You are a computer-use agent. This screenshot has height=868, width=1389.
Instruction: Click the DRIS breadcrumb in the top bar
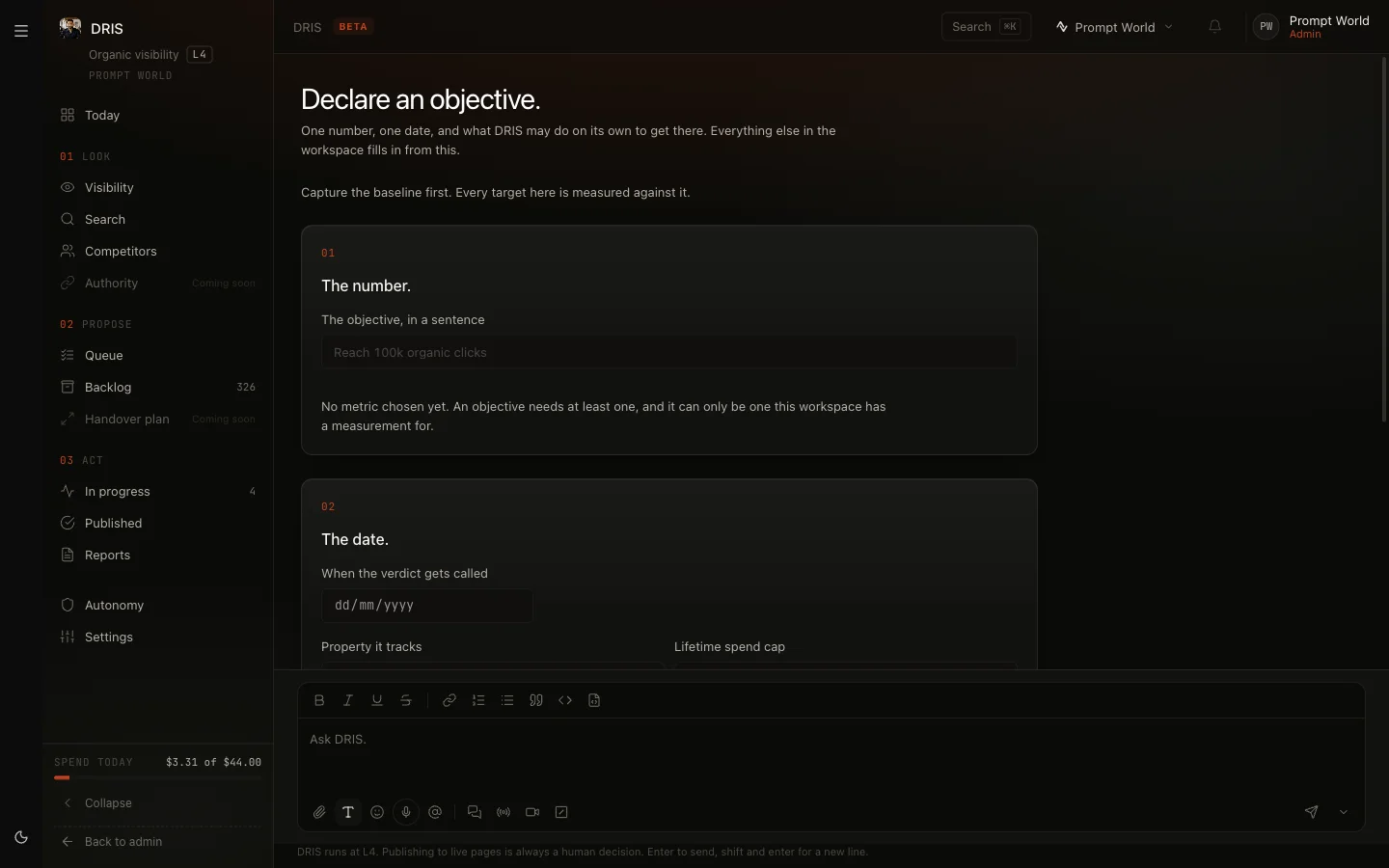coord(307,27)
